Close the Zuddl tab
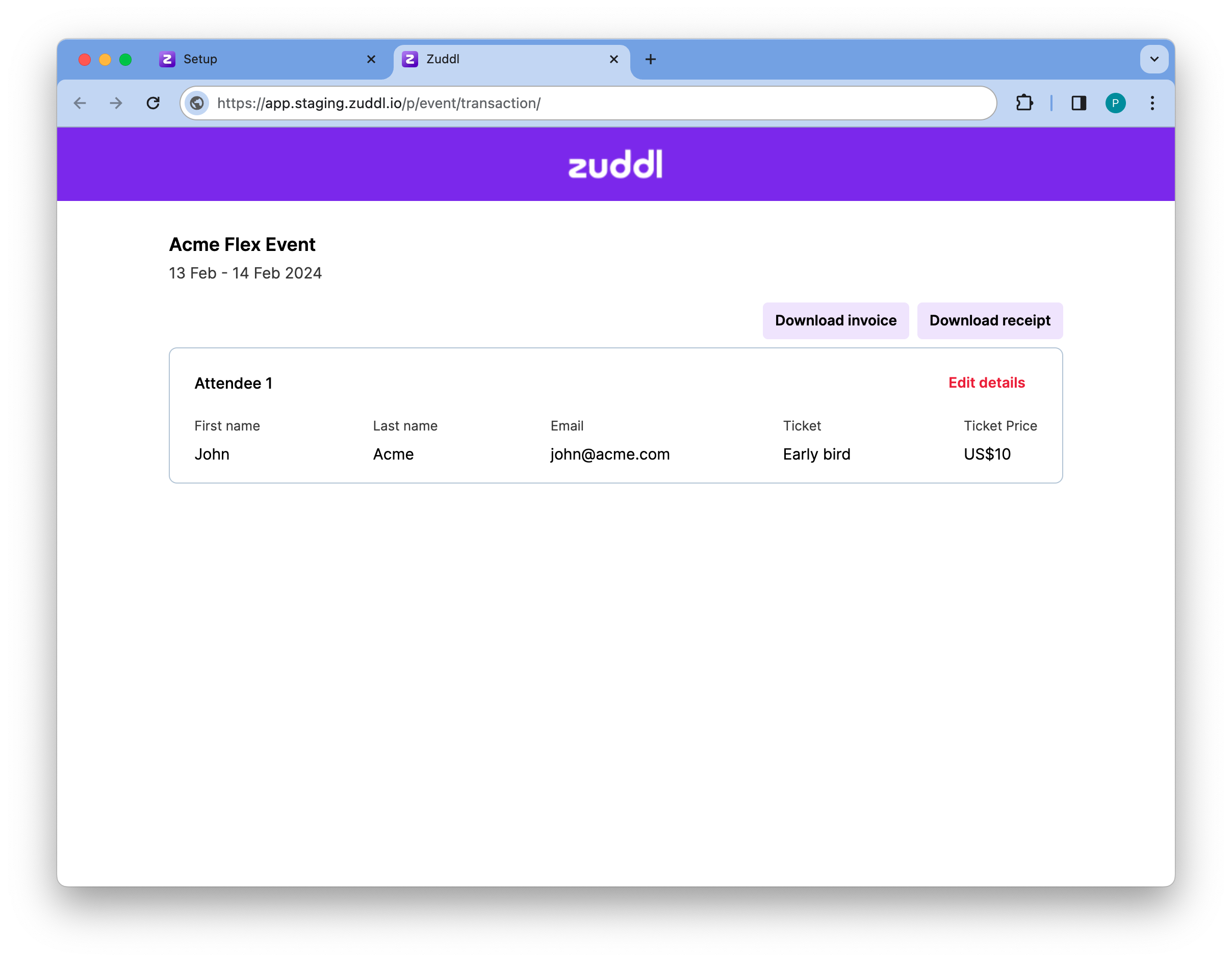 tap(614, 59)
